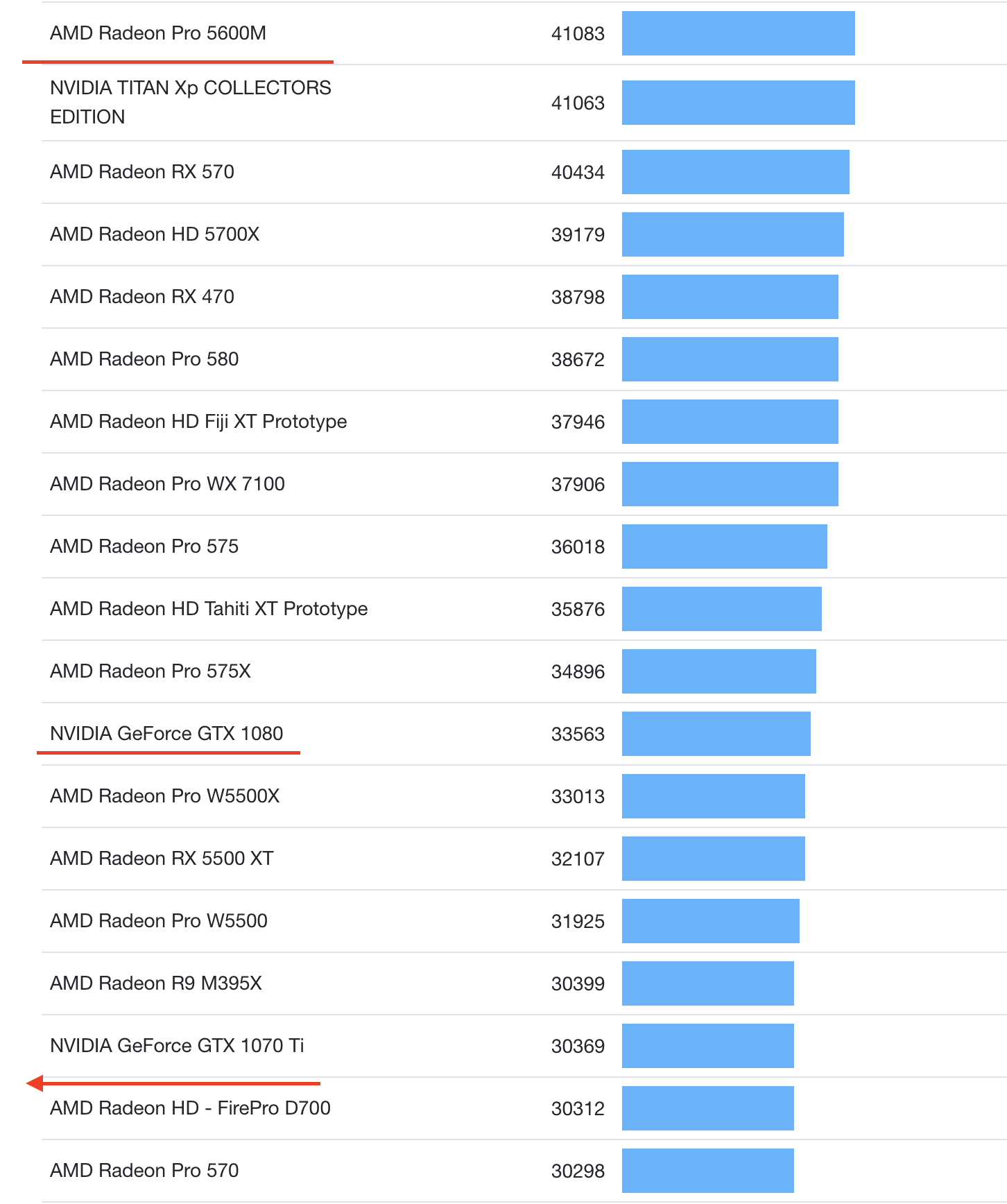1007x1204 pixels.
Task: Click the blue bar for GeForce GTX 1080
Action: [x=716, y=734]
